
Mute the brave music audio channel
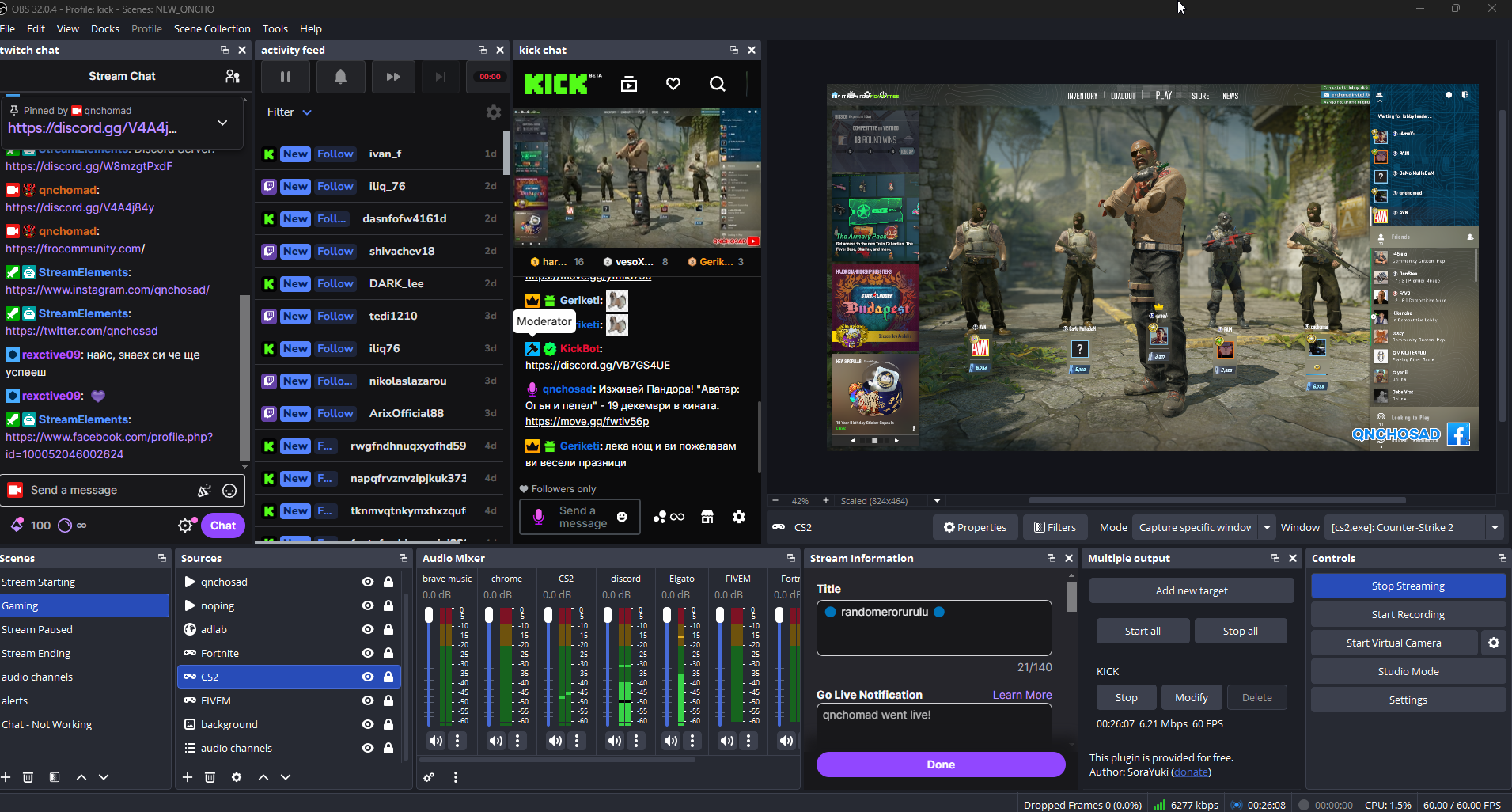click(436, 741)
